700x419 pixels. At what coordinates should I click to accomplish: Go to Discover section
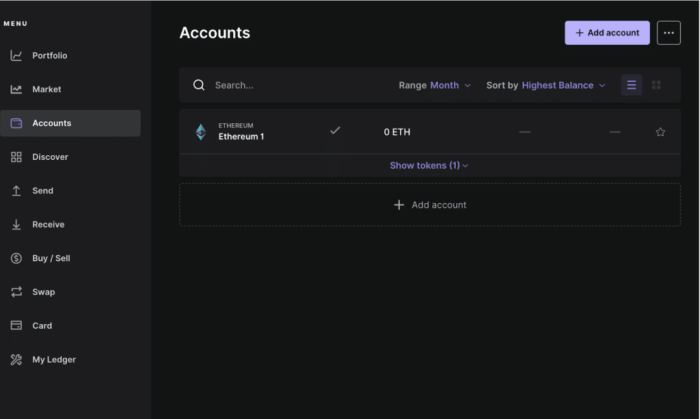(50, 157)
